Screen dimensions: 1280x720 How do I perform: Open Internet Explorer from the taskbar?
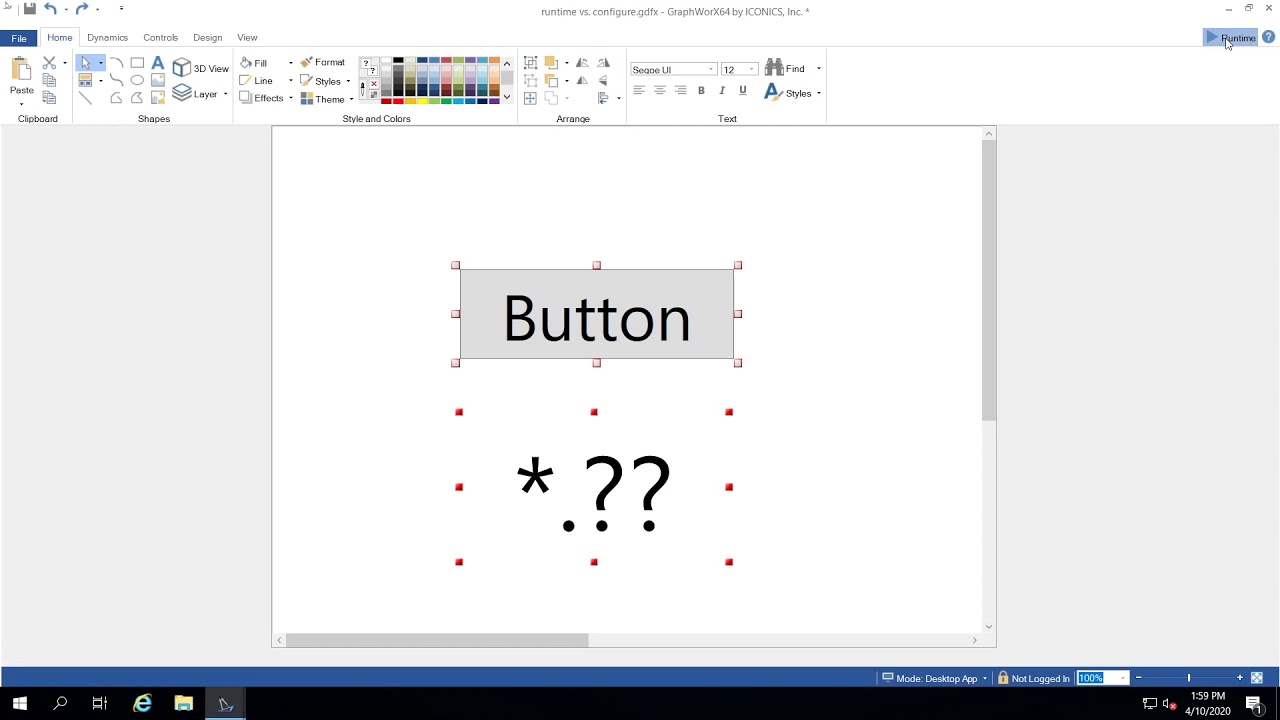(143, 703)
